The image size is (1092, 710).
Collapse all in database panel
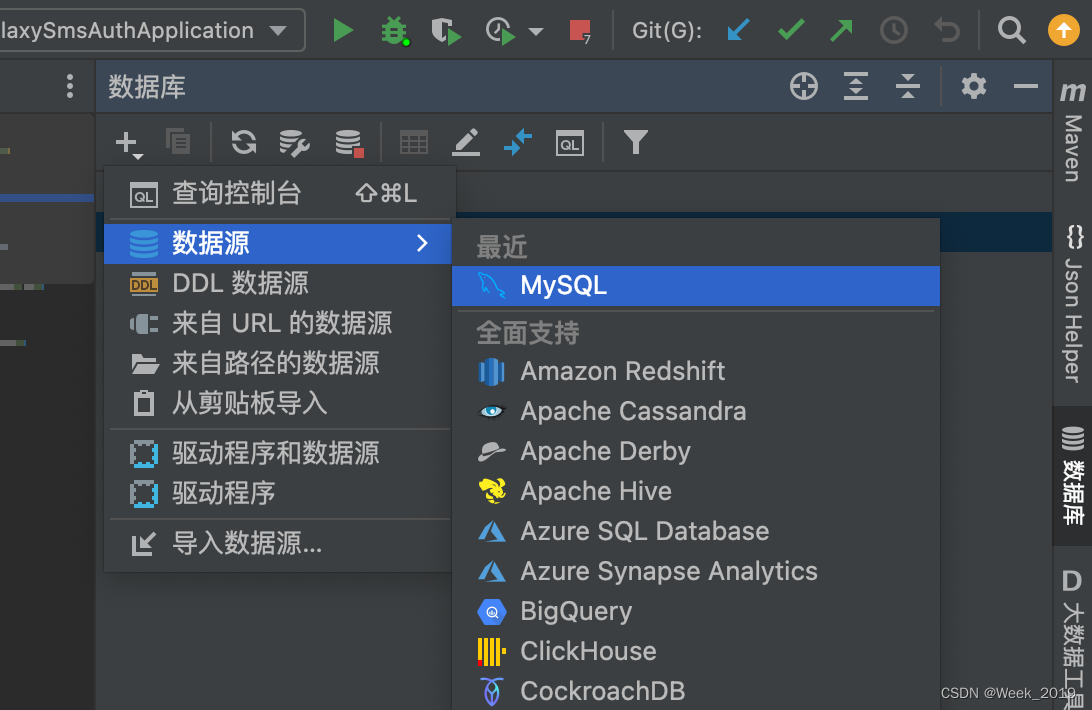907,86
